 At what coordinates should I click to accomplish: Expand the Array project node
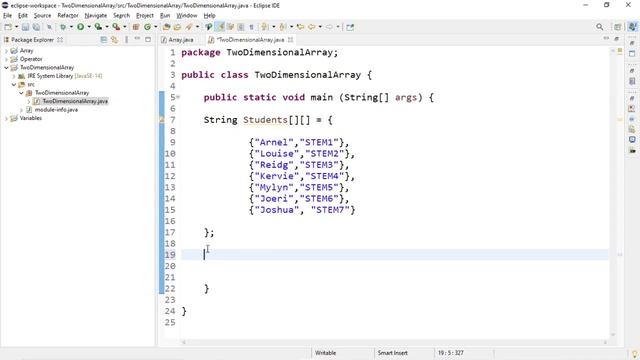(6, 51)
